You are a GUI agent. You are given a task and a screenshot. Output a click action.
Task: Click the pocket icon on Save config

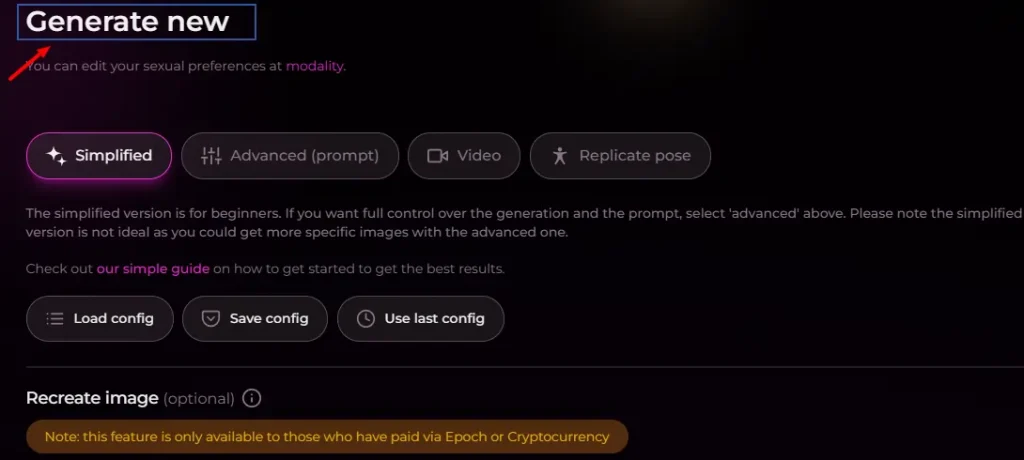[x=210, y=319]
